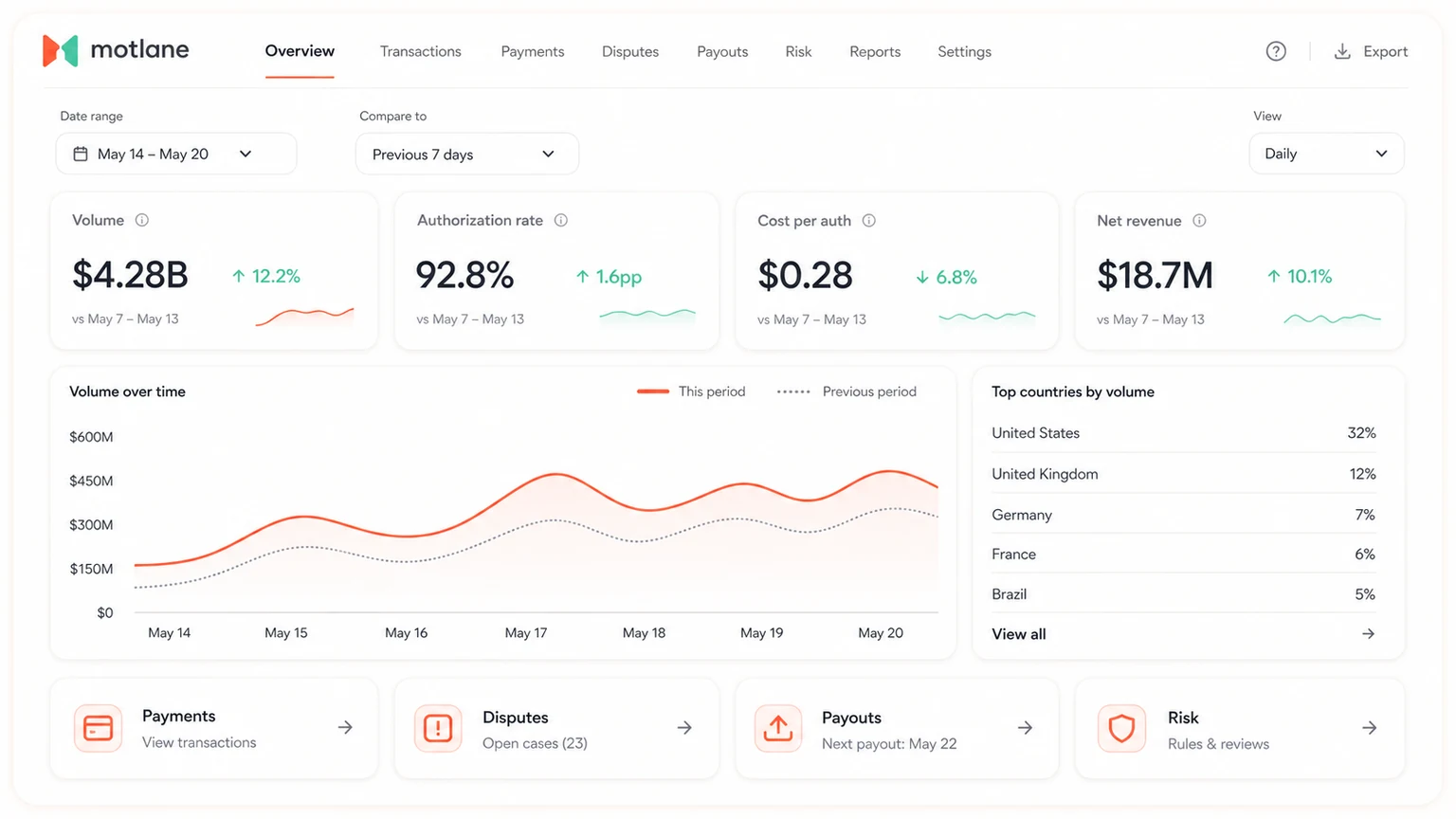Show info for Cost per auth
This screenshot has width=1456, height=819.
tap(868, 221)
